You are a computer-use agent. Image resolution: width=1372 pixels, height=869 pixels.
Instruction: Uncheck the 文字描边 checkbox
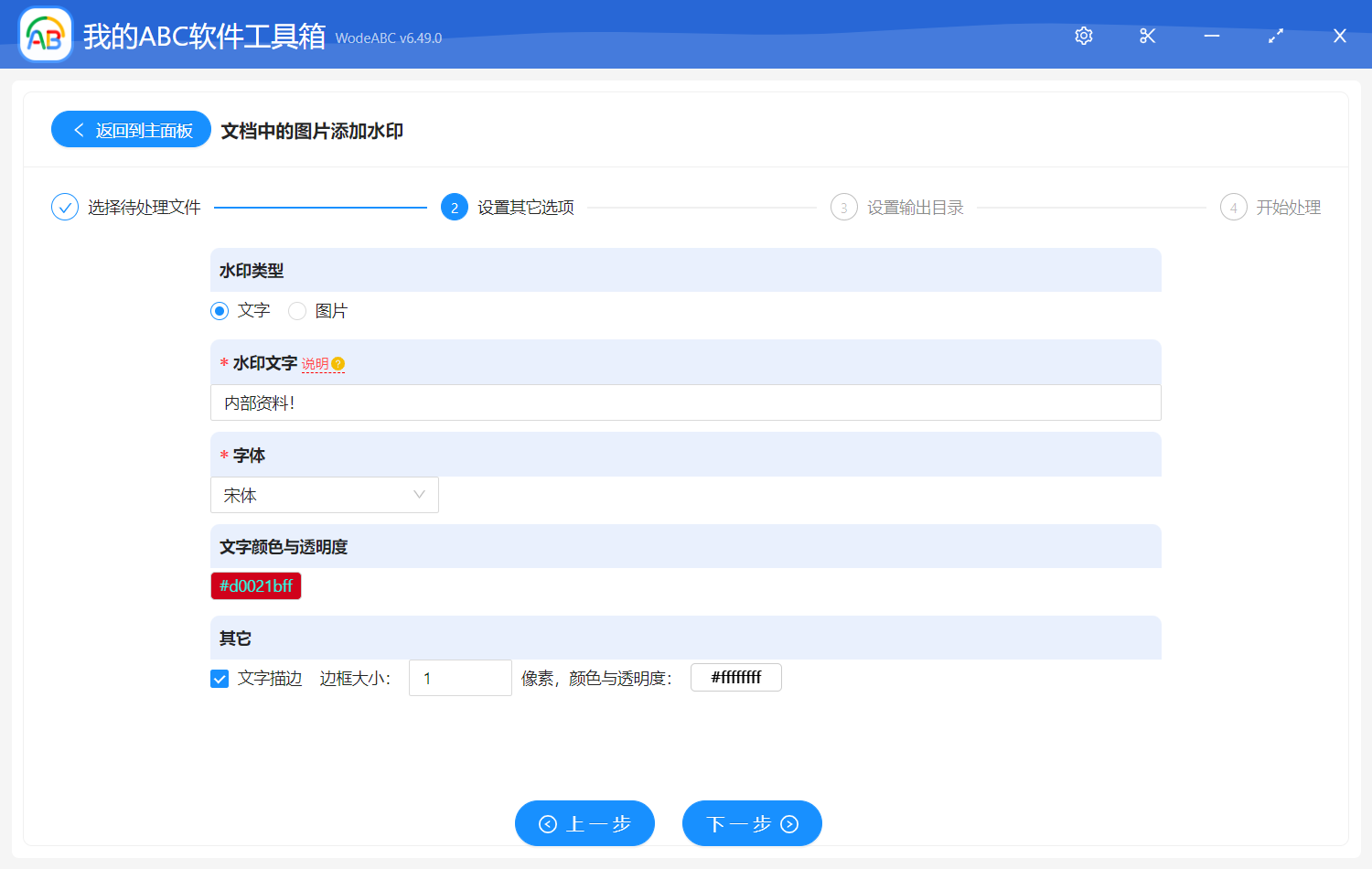tap(220, 679)
